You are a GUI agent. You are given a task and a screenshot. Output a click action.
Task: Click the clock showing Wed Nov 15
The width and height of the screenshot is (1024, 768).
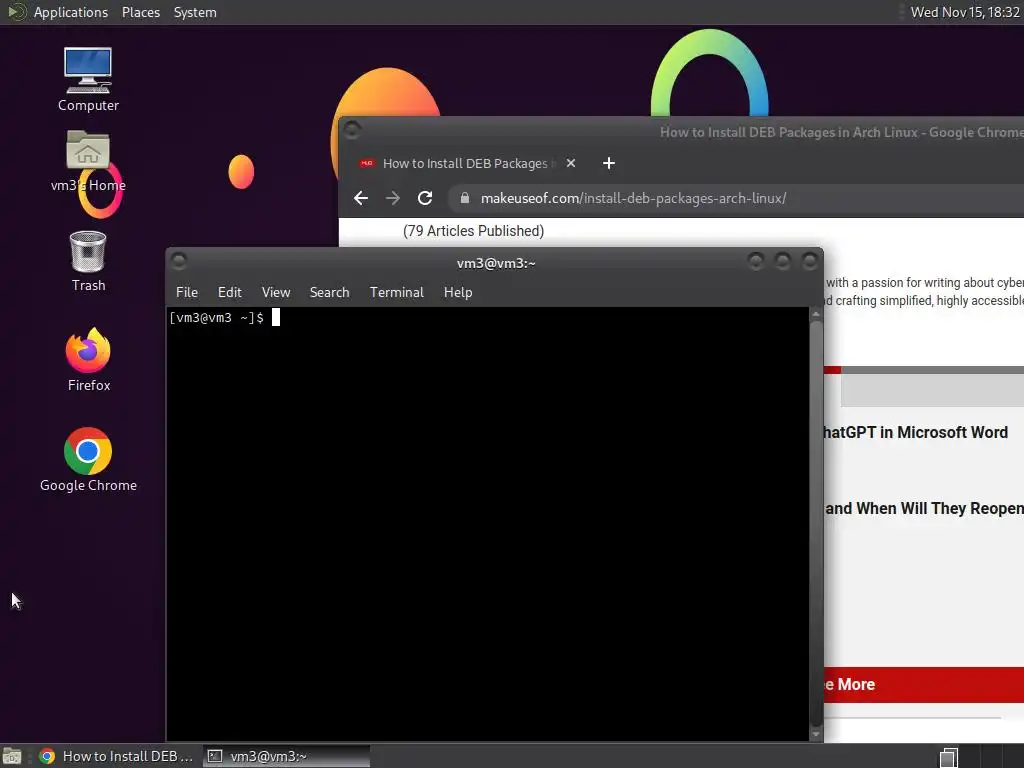[965, 12]
